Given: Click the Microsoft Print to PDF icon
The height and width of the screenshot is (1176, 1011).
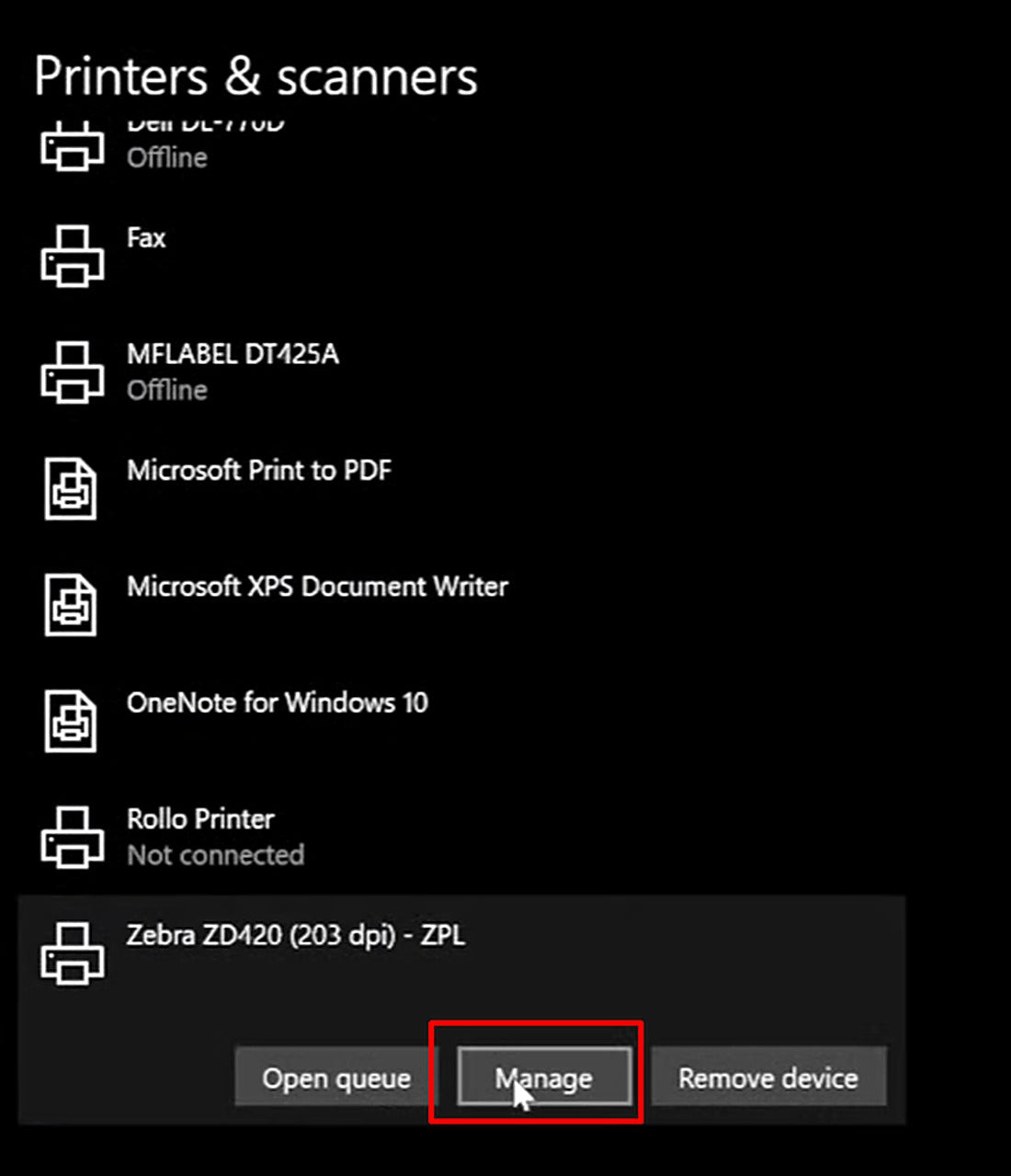Looking at the screenshot, I should click(x=71, y=488).
